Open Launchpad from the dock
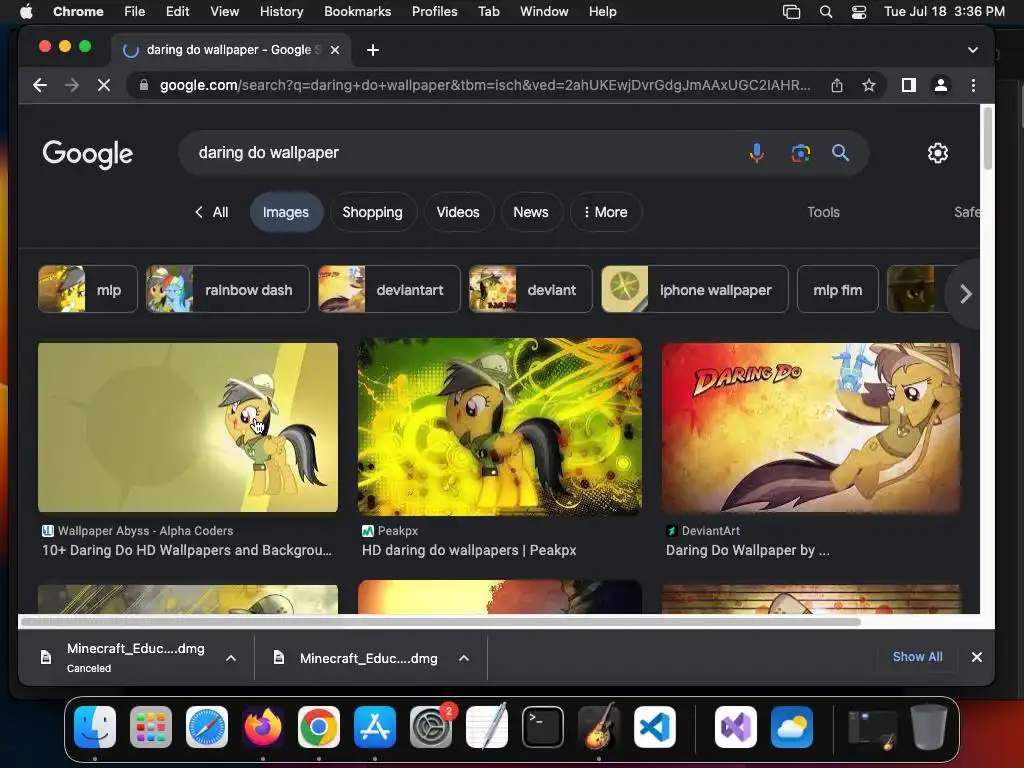1024x768 pixels. coord(151,727)
